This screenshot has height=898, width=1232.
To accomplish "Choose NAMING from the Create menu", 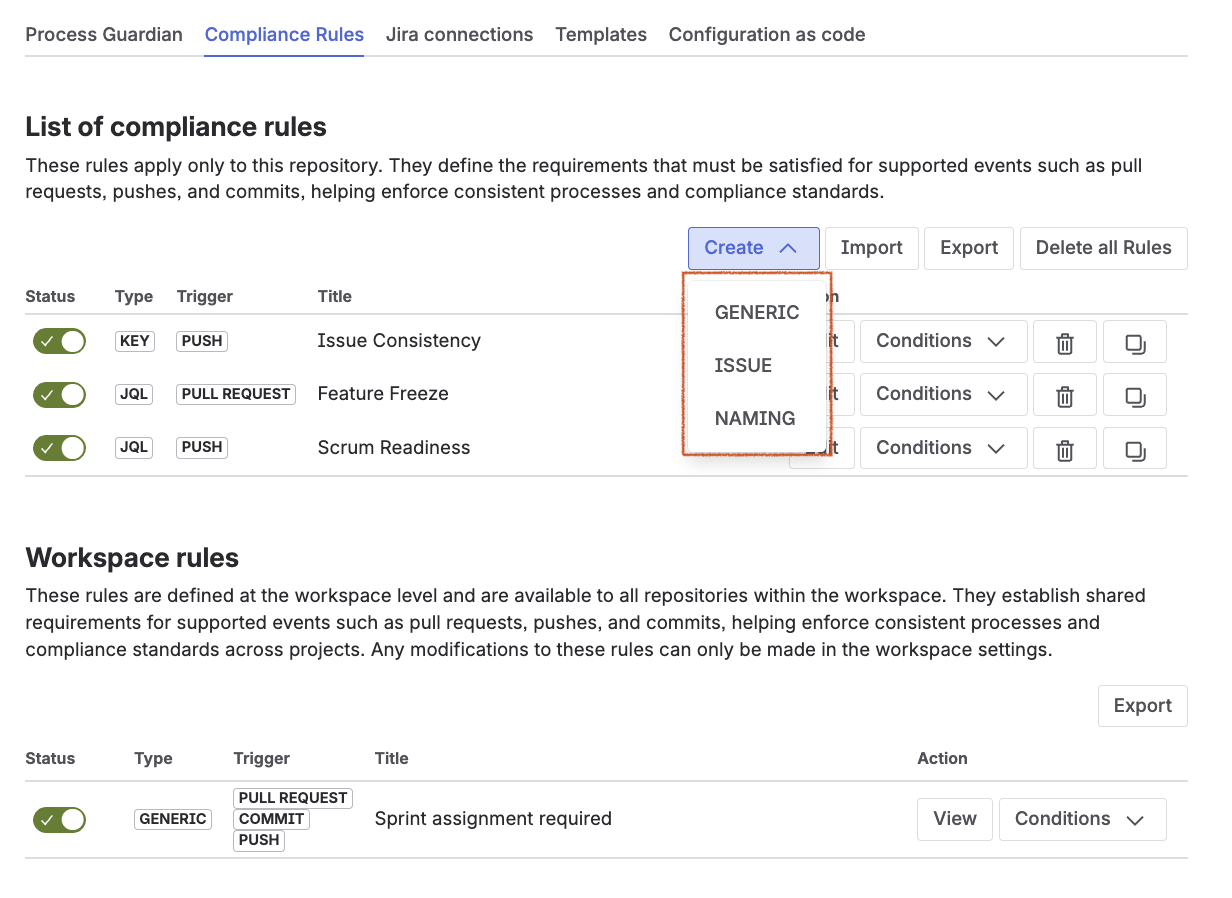I will coord(757,418).
